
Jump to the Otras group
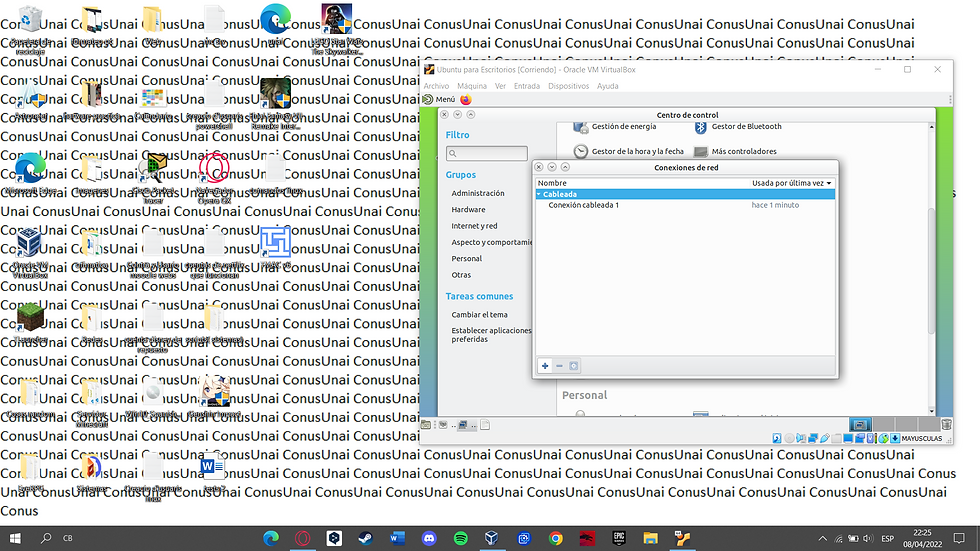(x=461, y=275)
